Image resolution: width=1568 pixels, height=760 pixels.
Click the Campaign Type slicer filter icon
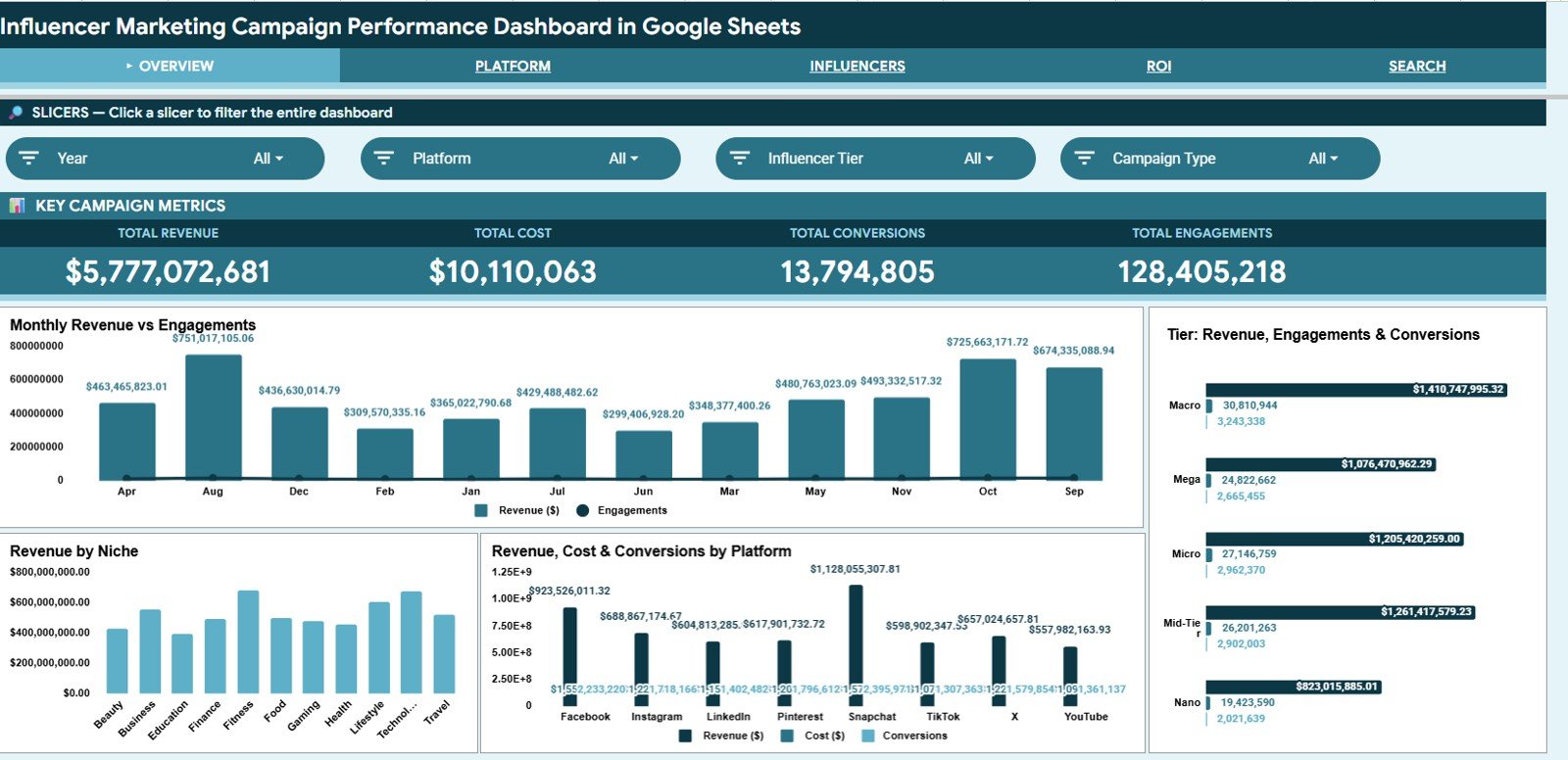click(x=1084, y=158)
